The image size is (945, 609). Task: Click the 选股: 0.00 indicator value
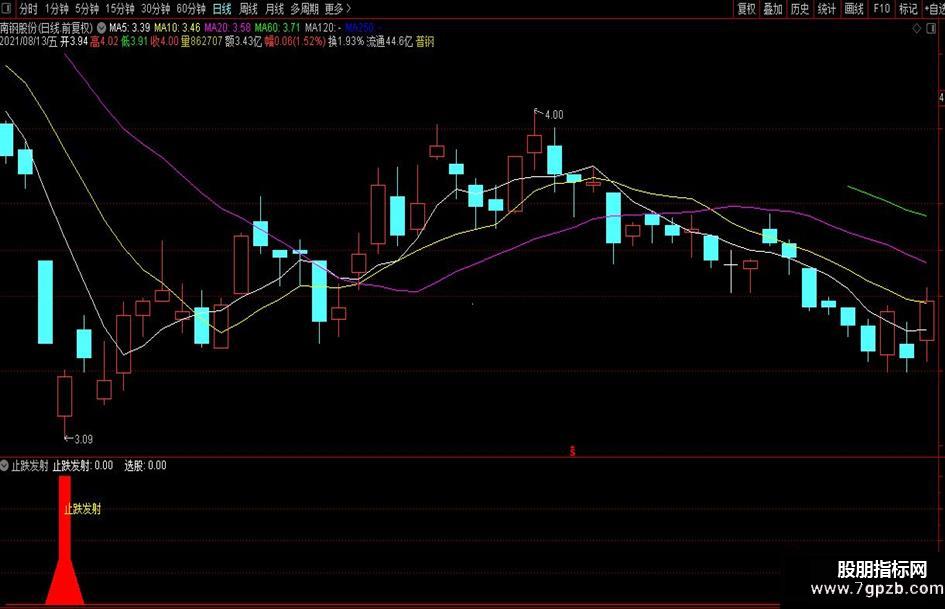click(x=145, y=465)
